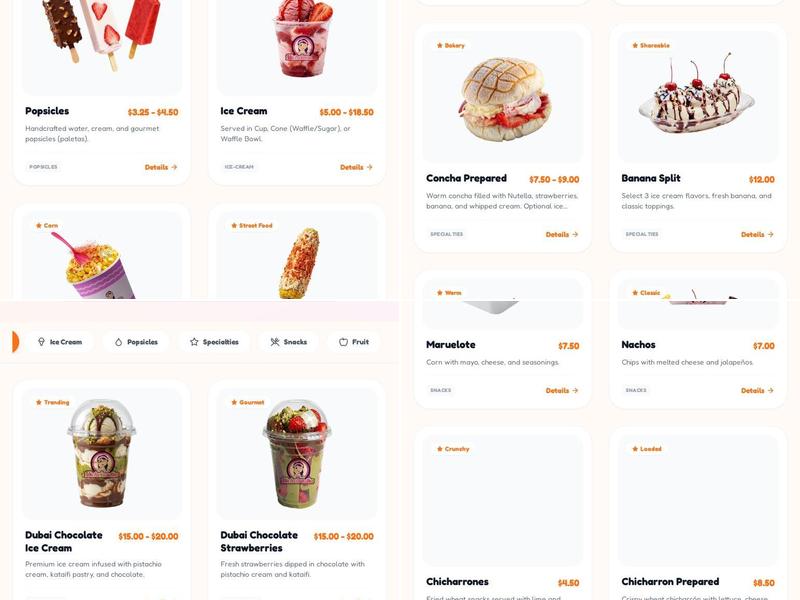
Task: Click the SPECIALTIES tag under Concha Prepared
Action: (446, 234)
